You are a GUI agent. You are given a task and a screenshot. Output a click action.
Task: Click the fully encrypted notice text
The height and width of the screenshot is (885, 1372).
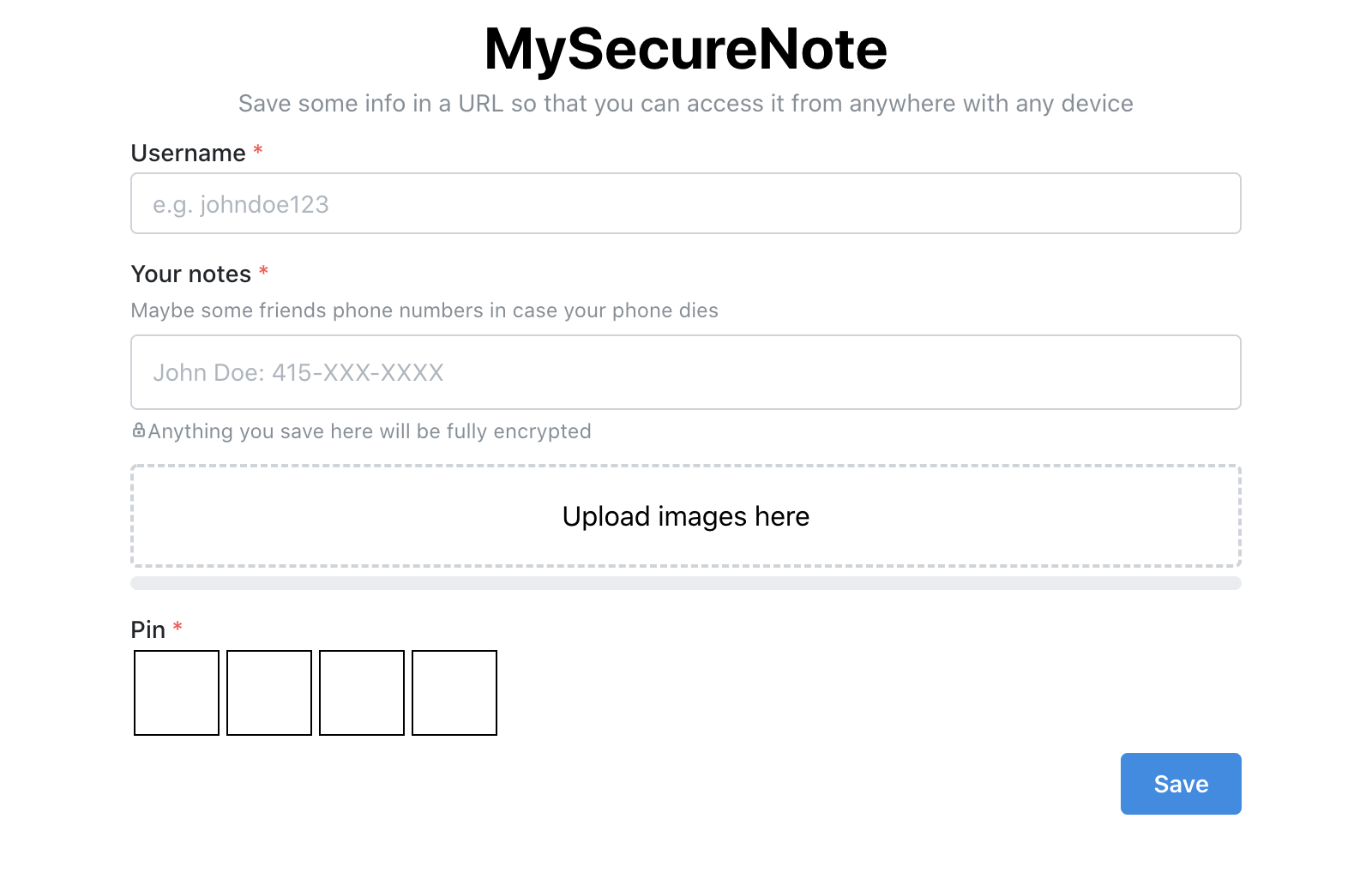[370, 431]
